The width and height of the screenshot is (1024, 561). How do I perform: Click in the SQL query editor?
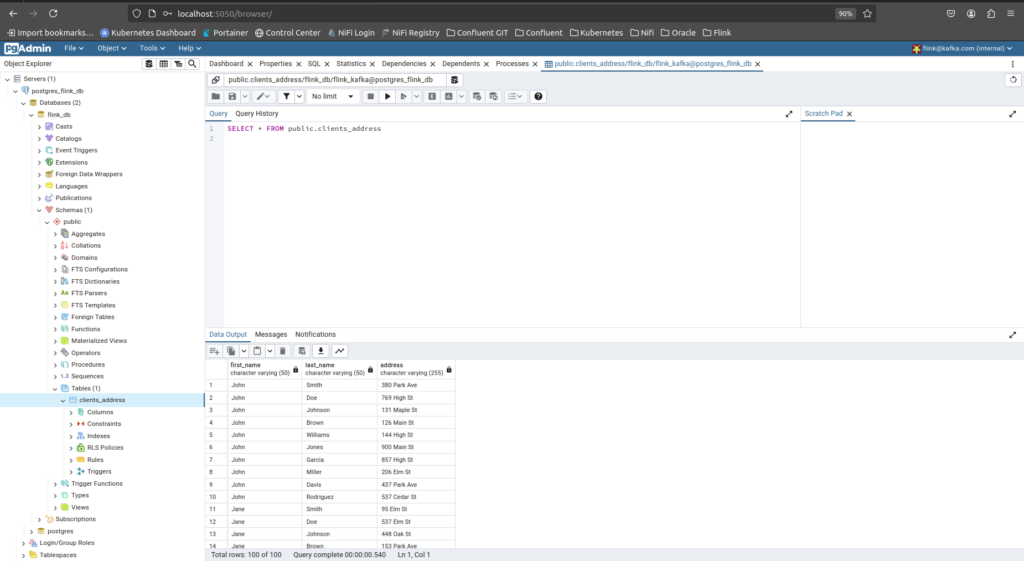coord(500,220)
